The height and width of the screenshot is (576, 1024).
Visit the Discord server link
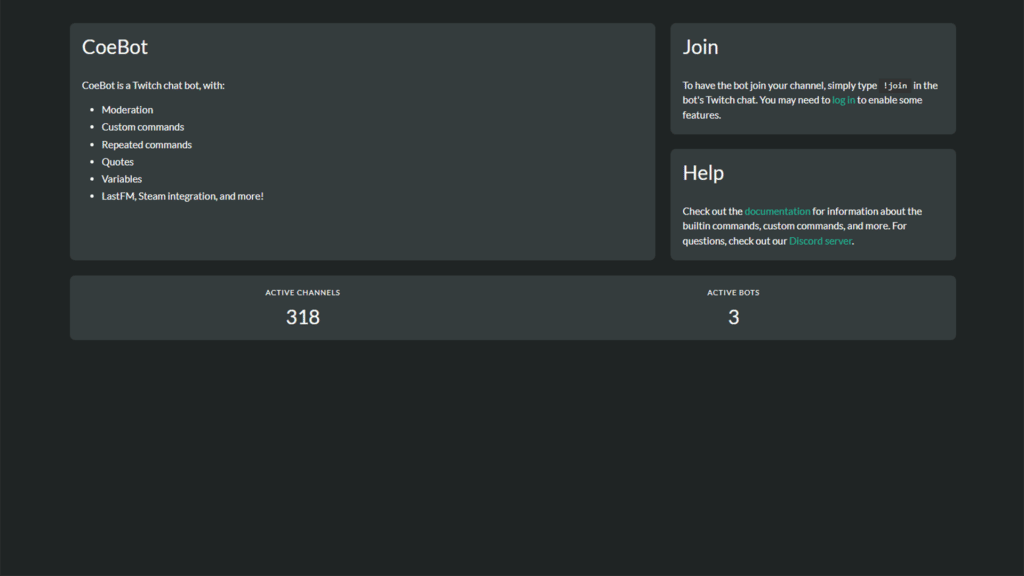coord(820,241)
